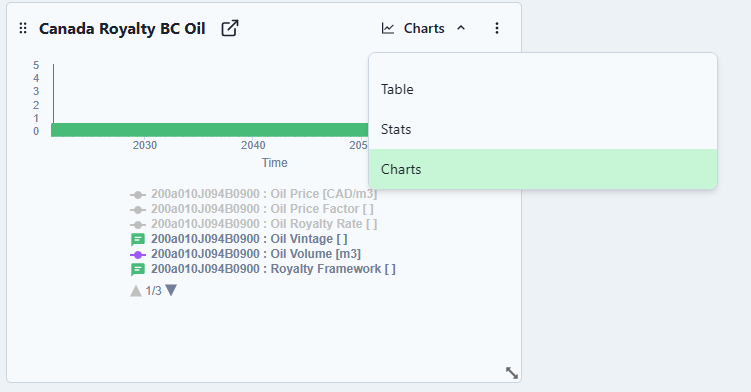Click the chevron arrow next to Charts
The height and width of the screenshot is (392, 751).
point(461,28)
